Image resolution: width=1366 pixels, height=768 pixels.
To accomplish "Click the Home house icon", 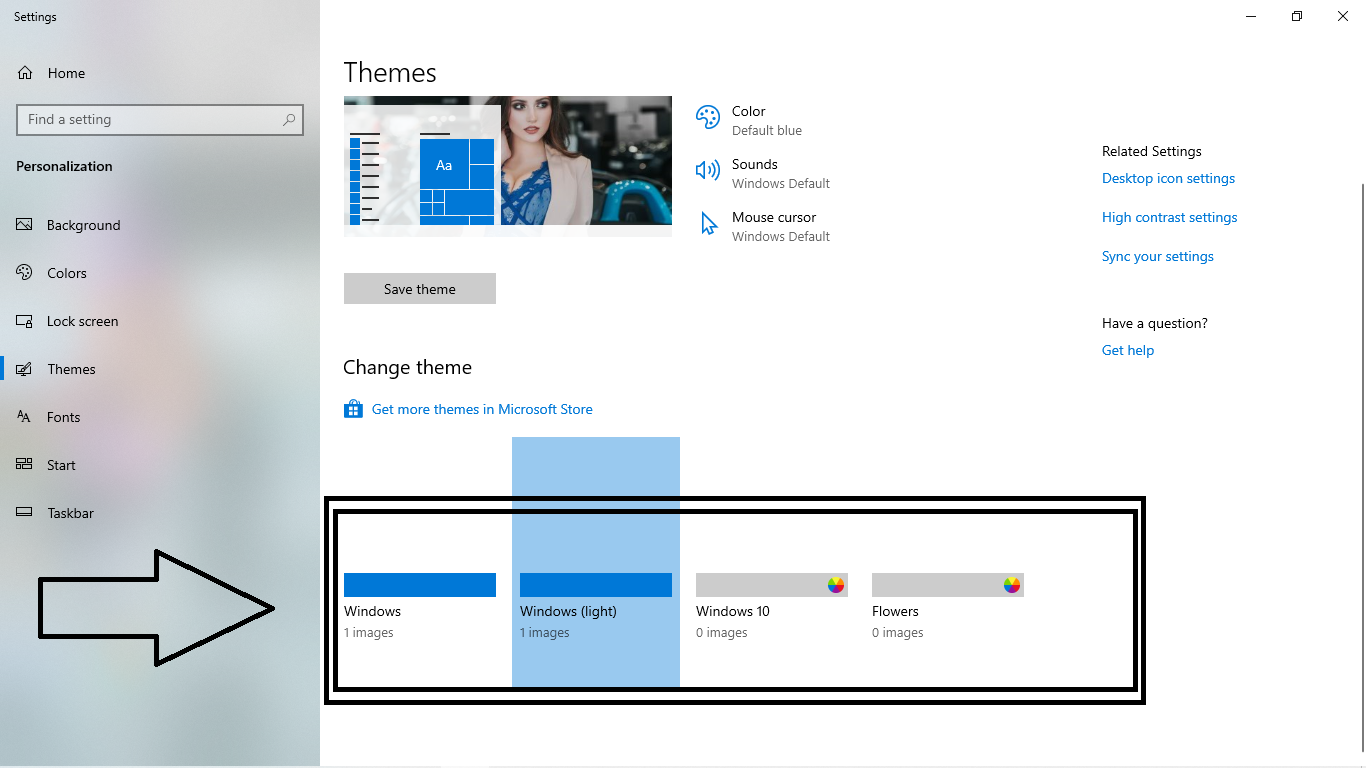I will click(25, 73).
